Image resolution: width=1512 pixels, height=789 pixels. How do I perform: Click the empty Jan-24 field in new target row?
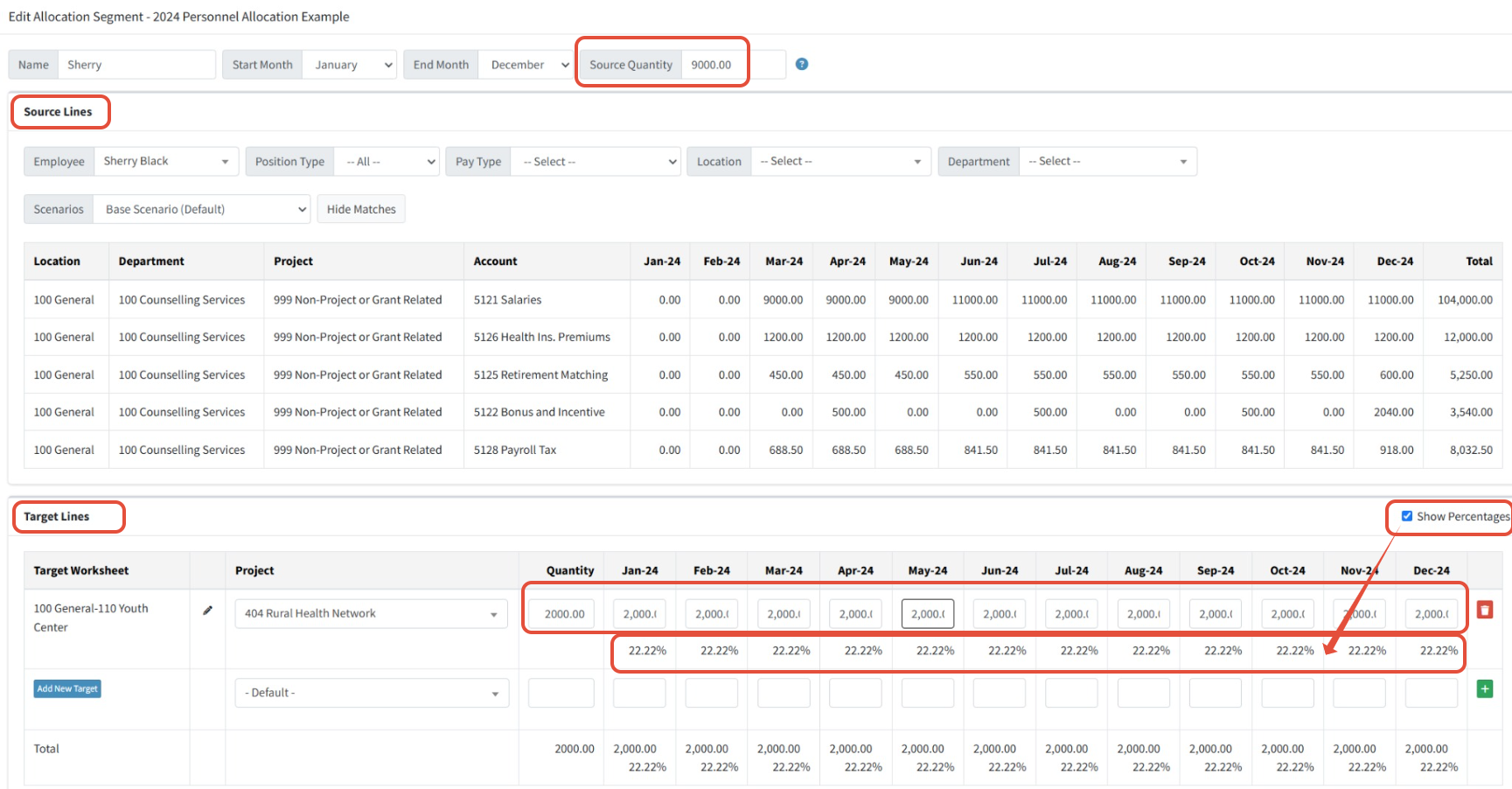click(x=639, y=693)
